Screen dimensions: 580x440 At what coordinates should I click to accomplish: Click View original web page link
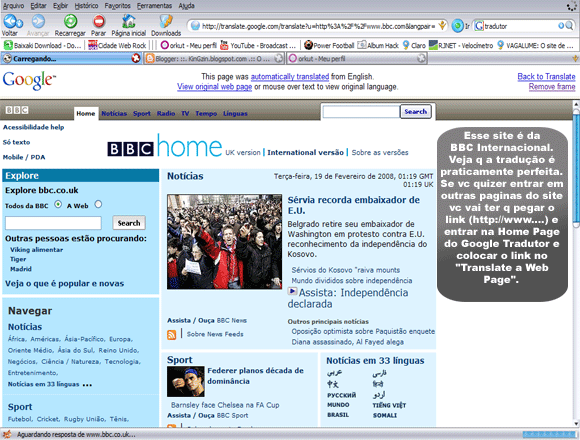pos(215,87)
